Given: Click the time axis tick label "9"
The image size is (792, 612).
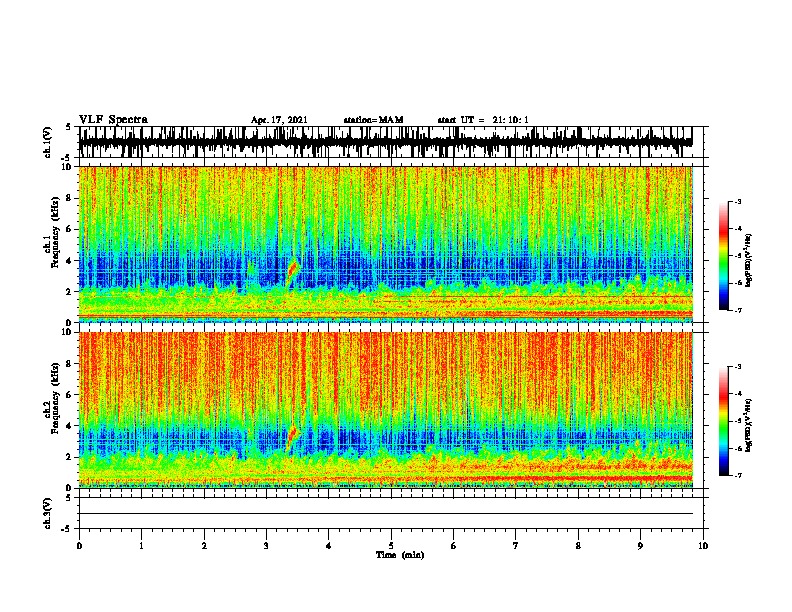Looking at the screenshot, I should 640,546.
